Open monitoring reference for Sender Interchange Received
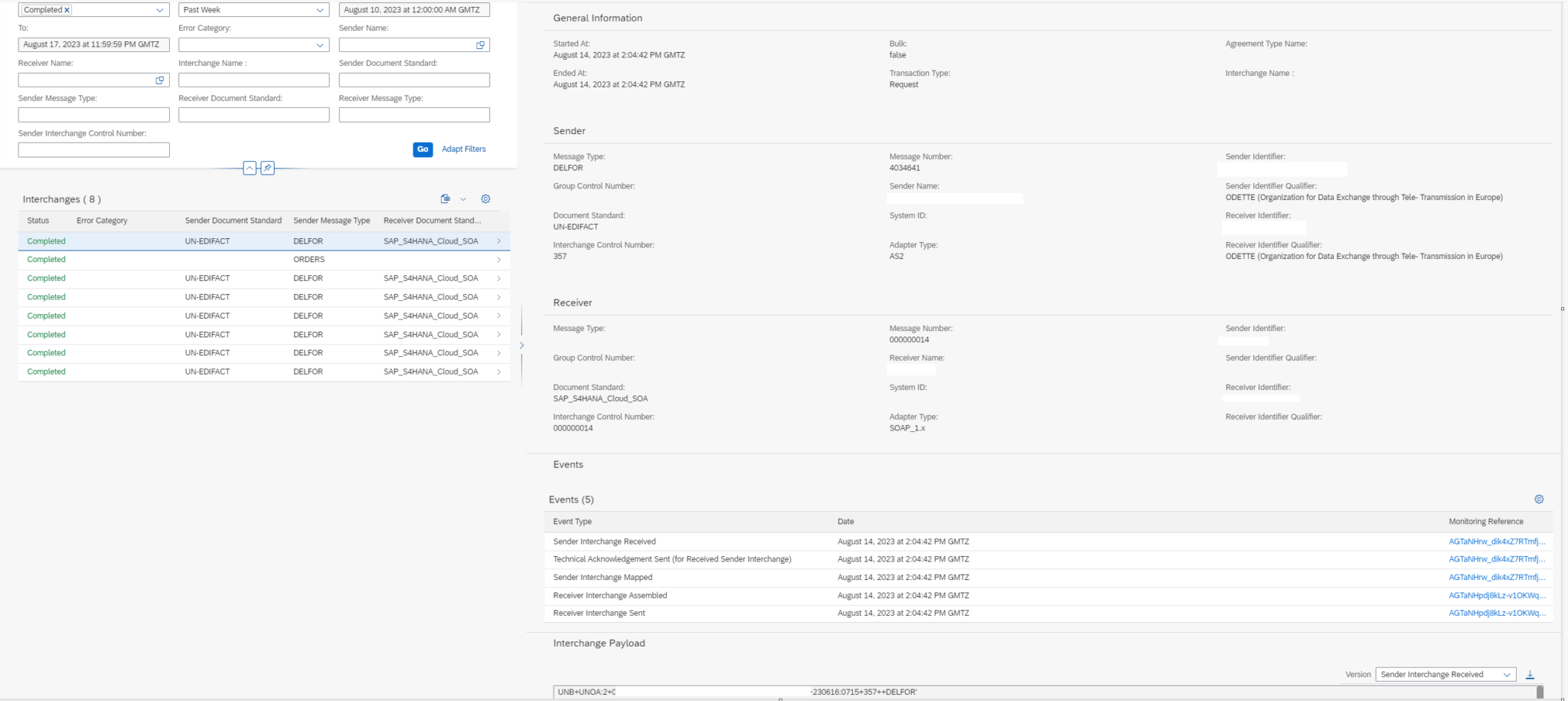 (x=1497, y=542)
